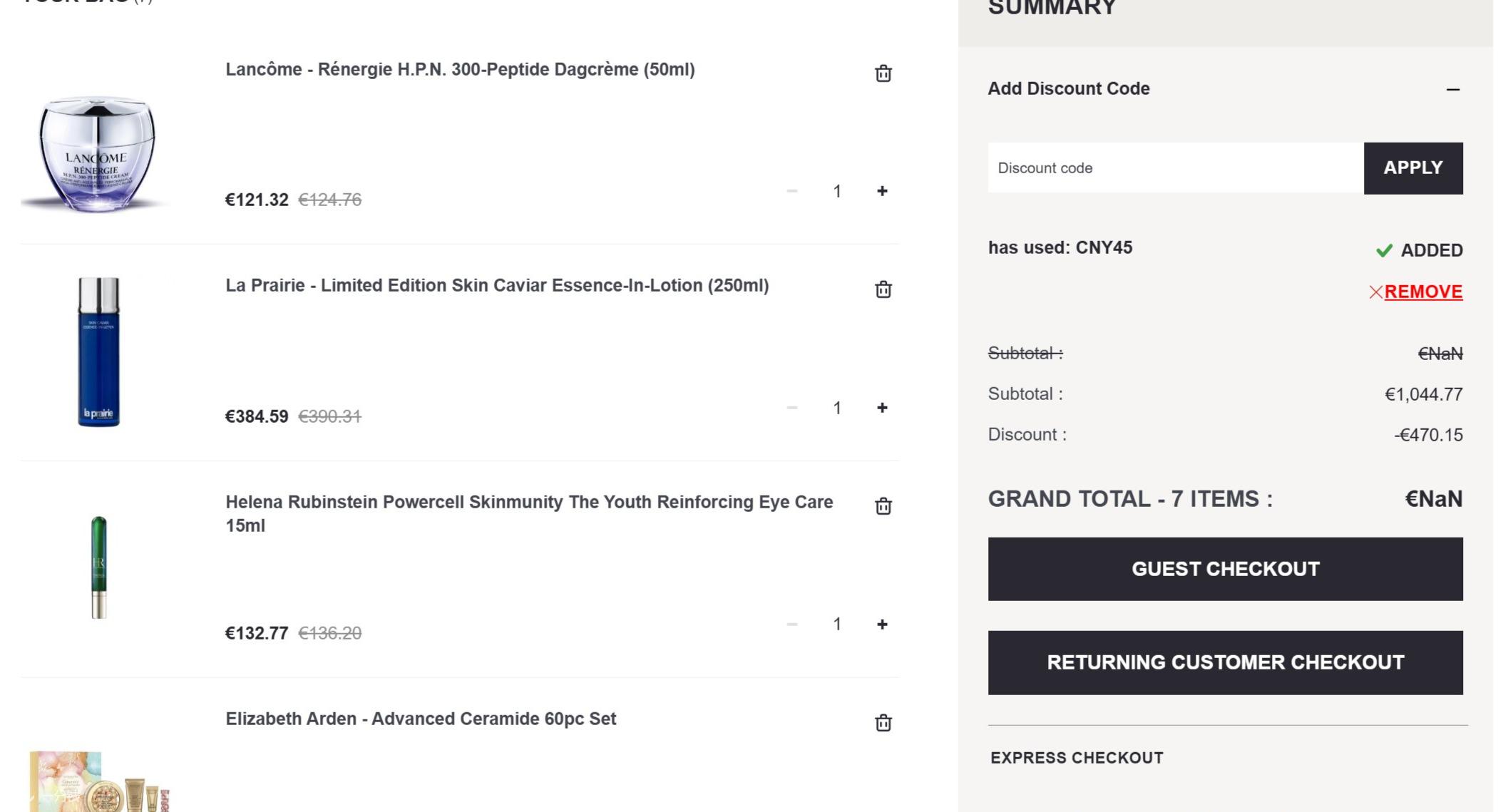The image size is (1503, 812).
Task: Choose Returning Customer Checkout
Action: (x=1225, y=662)
